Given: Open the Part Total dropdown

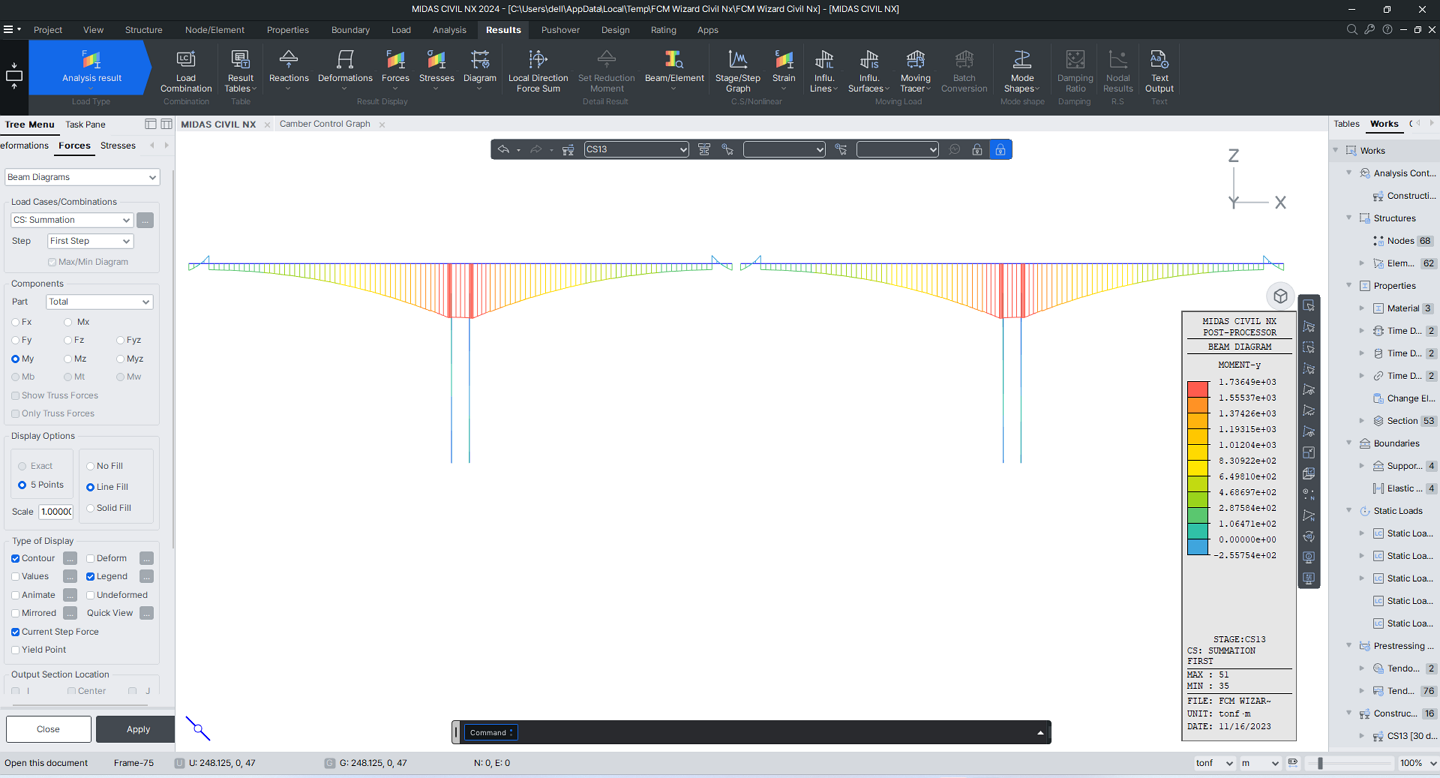Looking at the screenshot, I should point(99,302).
